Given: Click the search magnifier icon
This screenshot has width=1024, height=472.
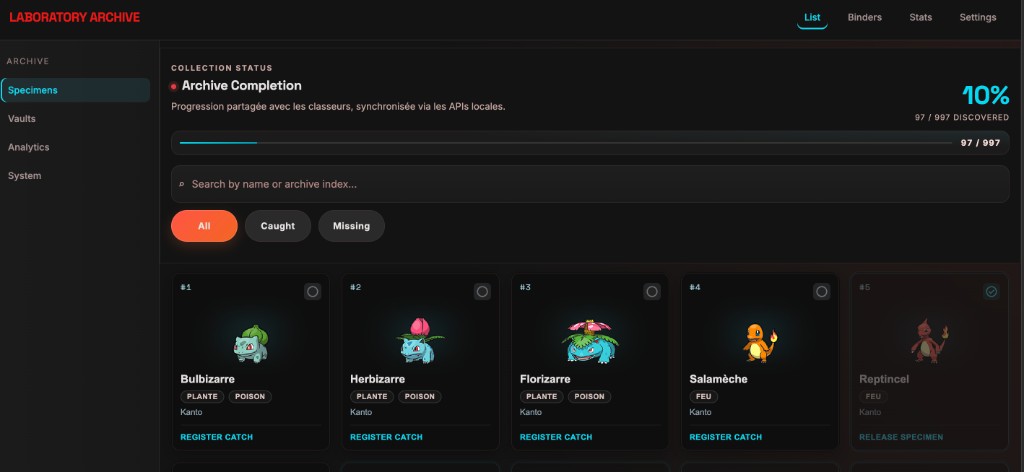Looking at the screenshot, I should click(x=182, y=185).
